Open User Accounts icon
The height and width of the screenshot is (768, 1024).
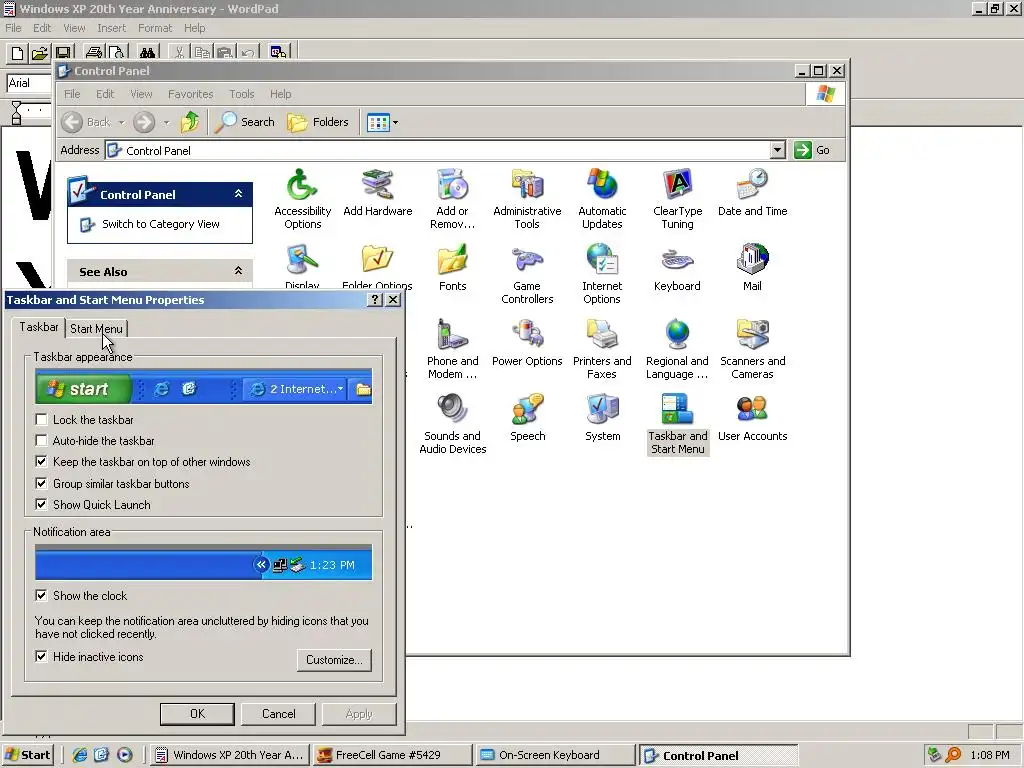point(752,418)
